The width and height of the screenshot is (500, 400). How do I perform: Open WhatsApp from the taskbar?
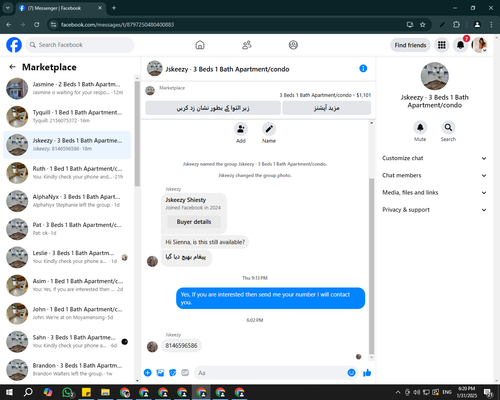pyautogui.click(x=68, y=392)
